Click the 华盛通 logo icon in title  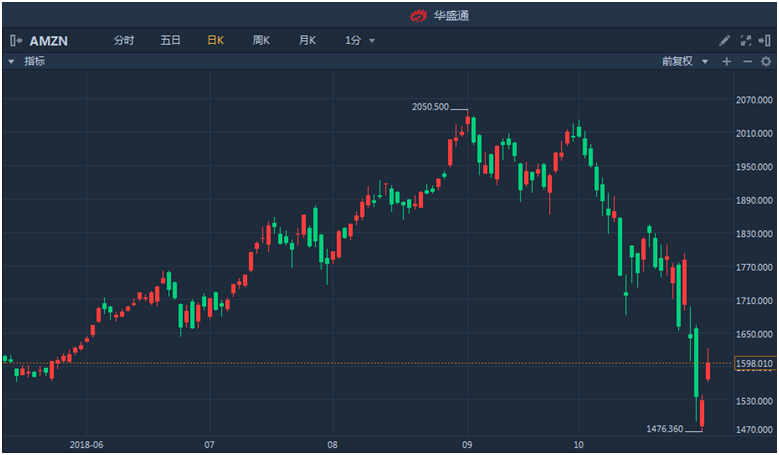click(x=418, y=15)
